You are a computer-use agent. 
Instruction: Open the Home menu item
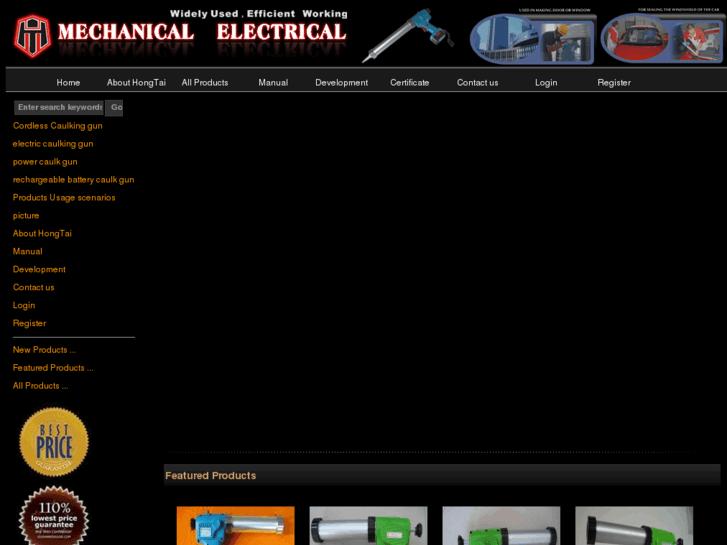pos(68,83)
